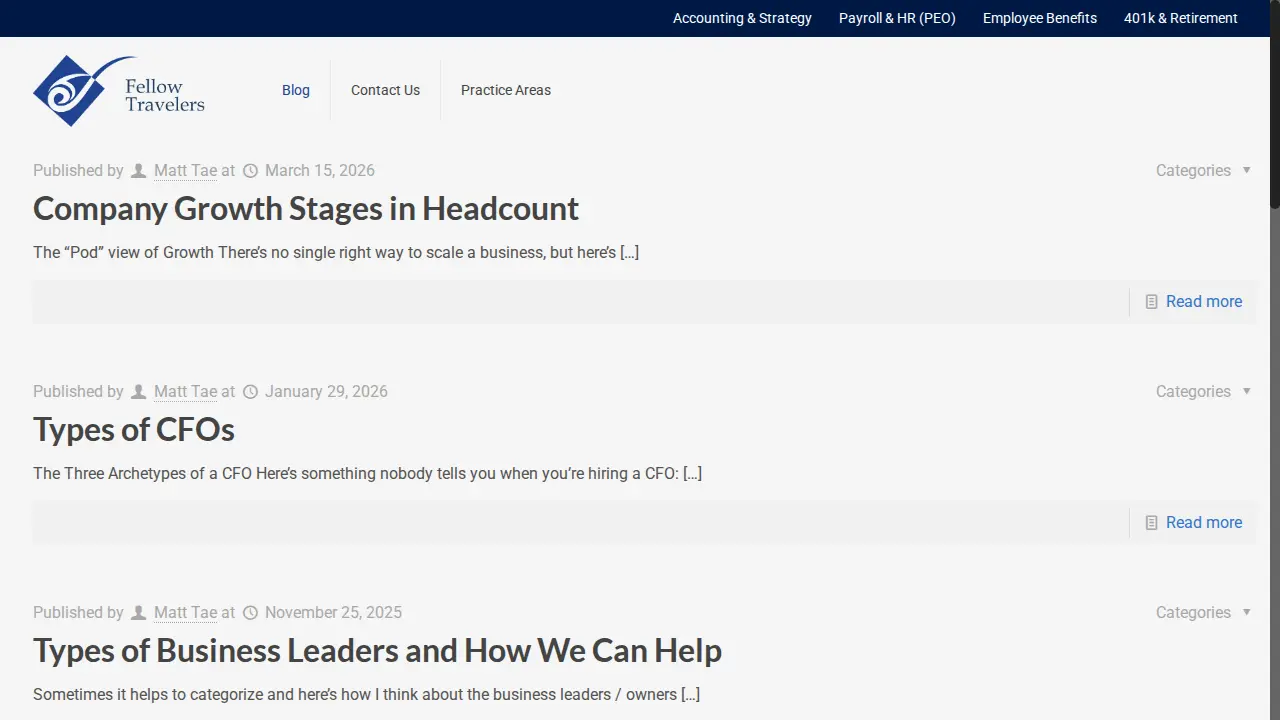Open Employee Benefits in top bar
The width and height of the screenshot is (1280, 720).
click(1040, 18)
